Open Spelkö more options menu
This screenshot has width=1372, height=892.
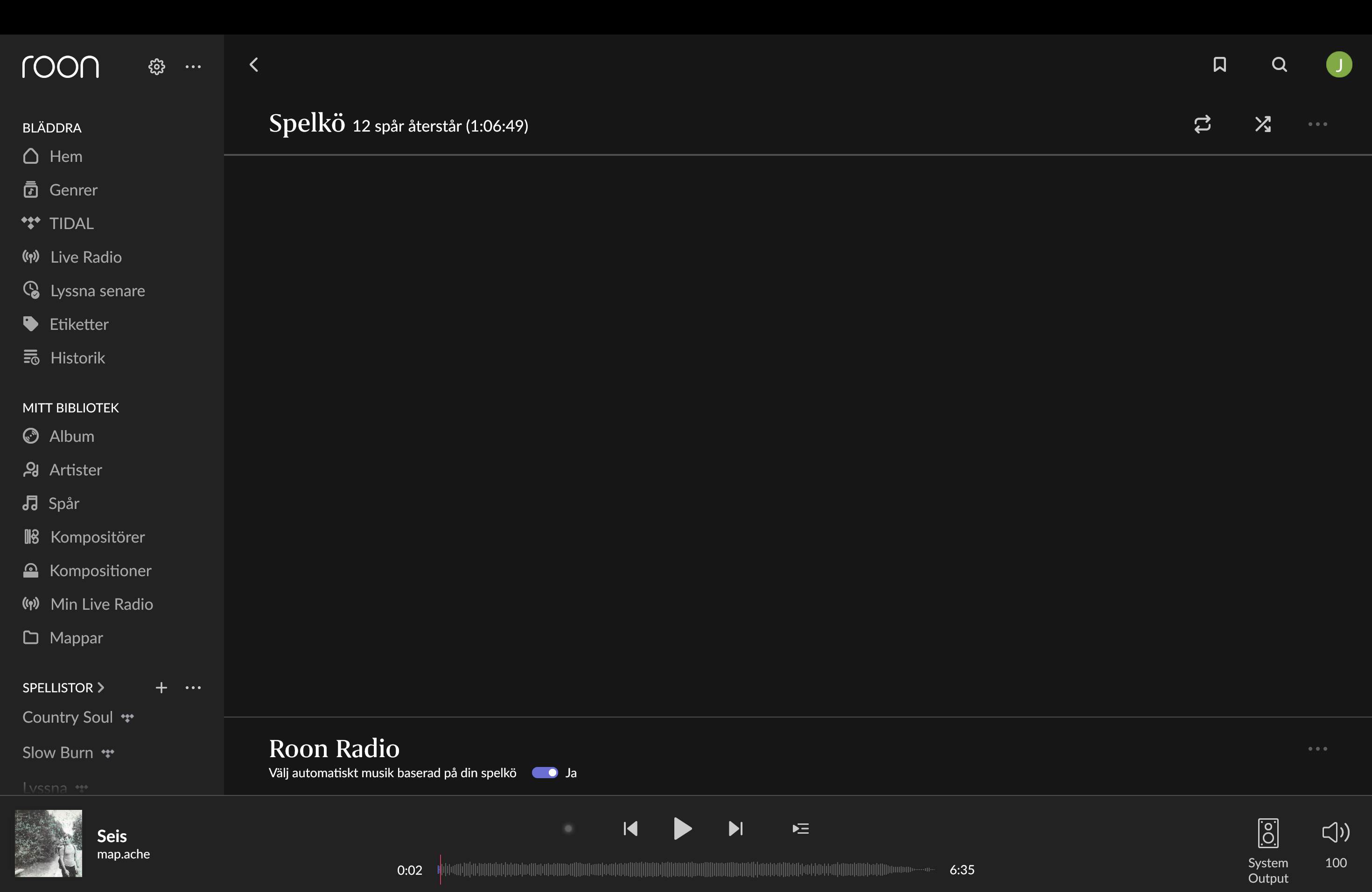1317,125
